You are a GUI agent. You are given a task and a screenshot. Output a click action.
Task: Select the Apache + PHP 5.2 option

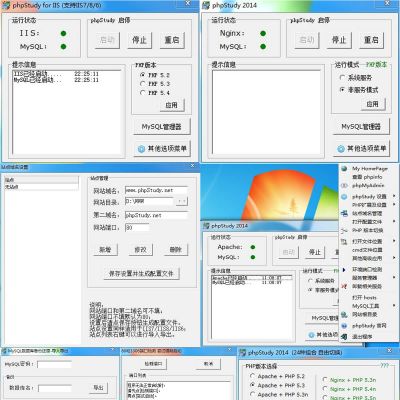coord(252,376)
